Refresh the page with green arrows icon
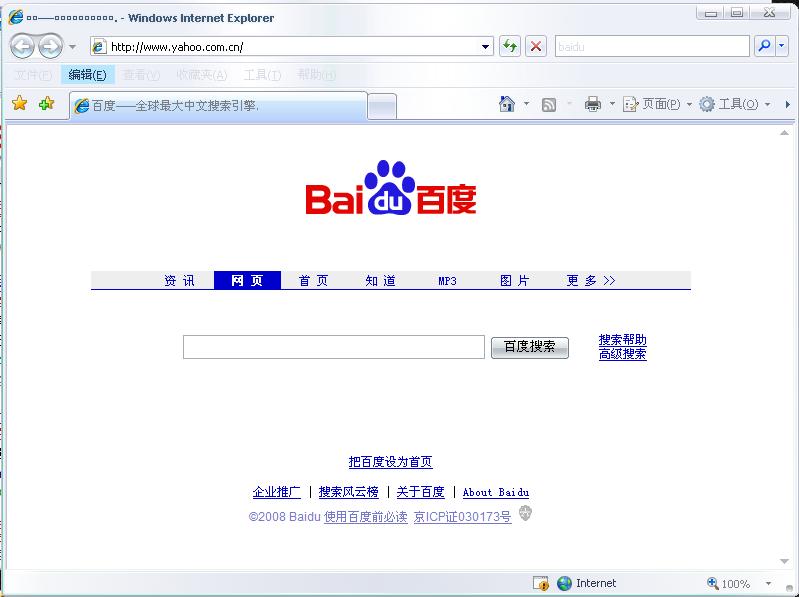The width and height of the screenshot is (799, 597). pos(510,47)
